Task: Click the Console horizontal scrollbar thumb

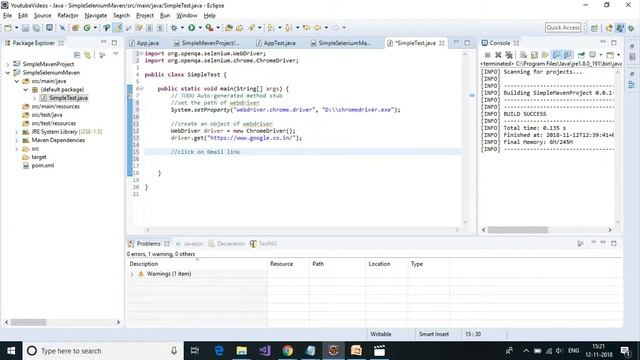Action: click(x=518, y=230)
